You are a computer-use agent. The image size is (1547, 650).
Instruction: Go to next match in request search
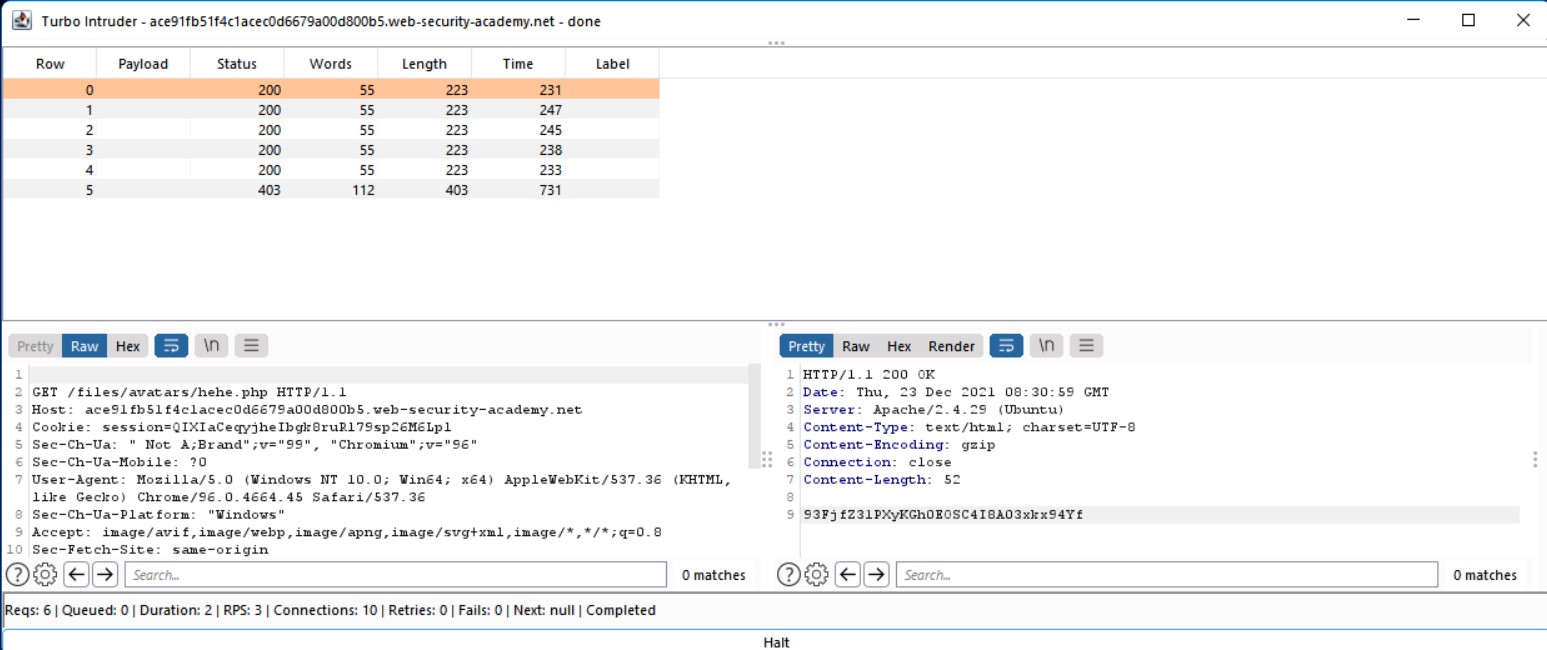click(x=105, y=575)
